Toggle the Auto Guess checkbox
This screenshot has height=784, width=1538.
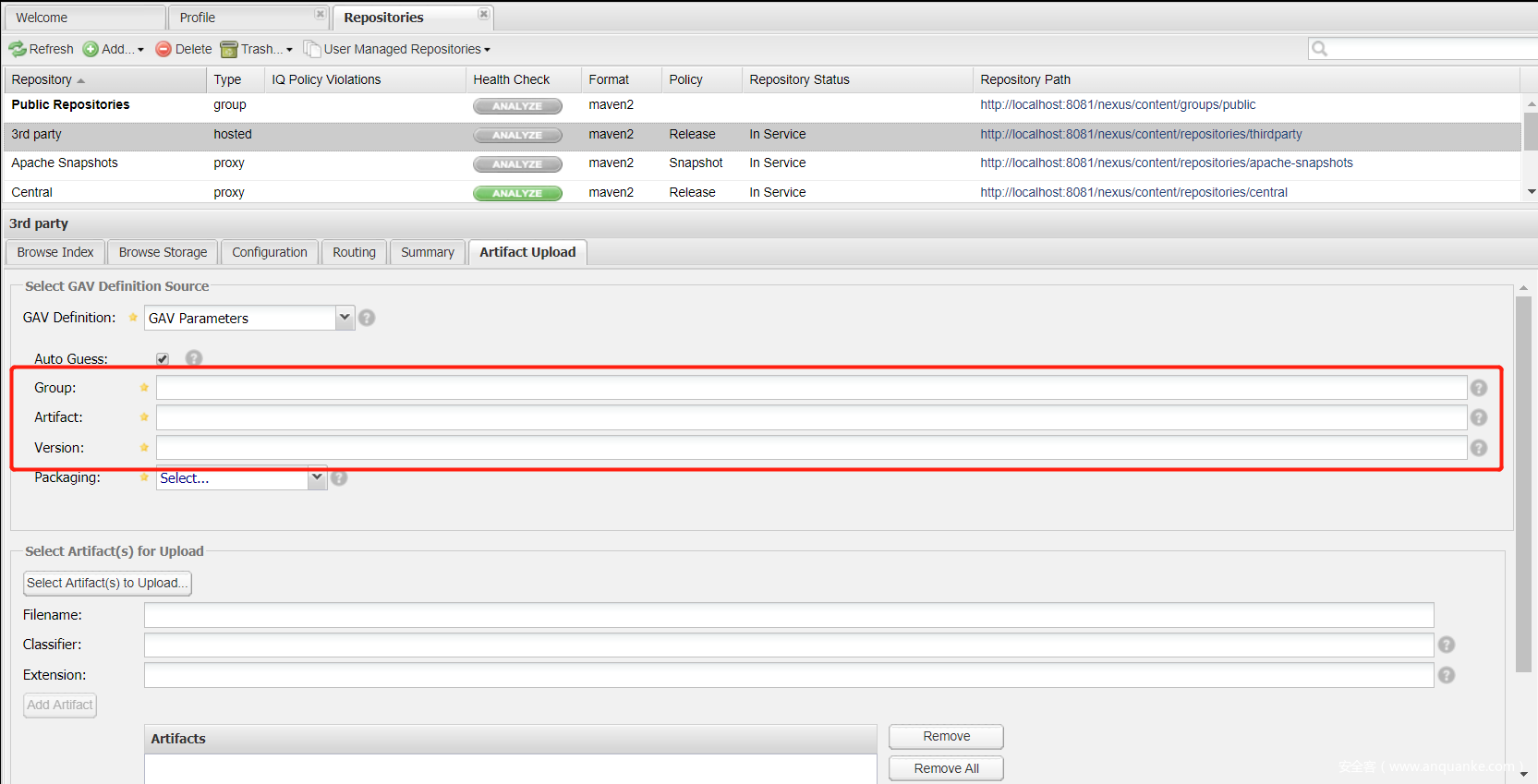tap(163, 359)
